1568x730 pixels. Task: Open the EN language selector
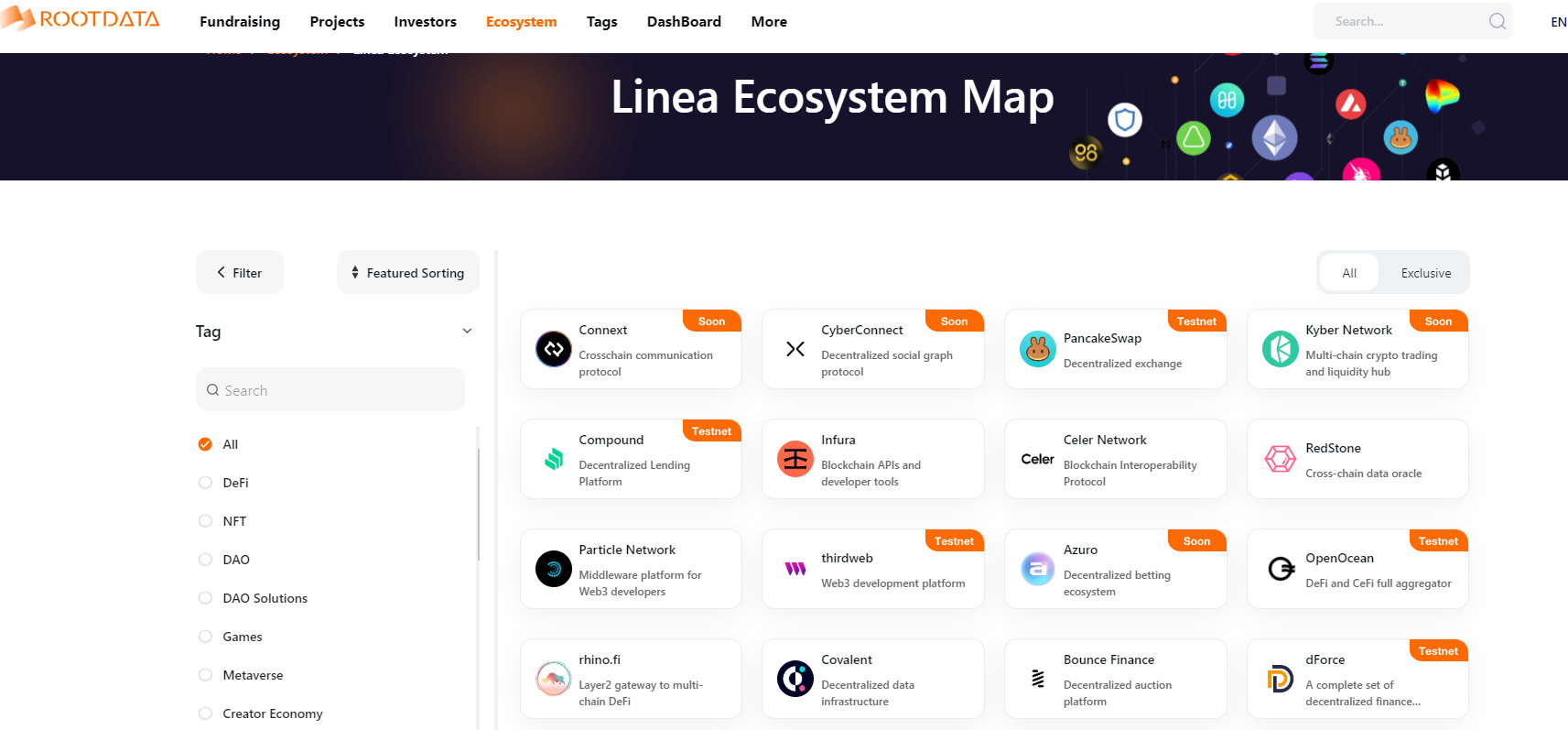tap(1558, 22)
